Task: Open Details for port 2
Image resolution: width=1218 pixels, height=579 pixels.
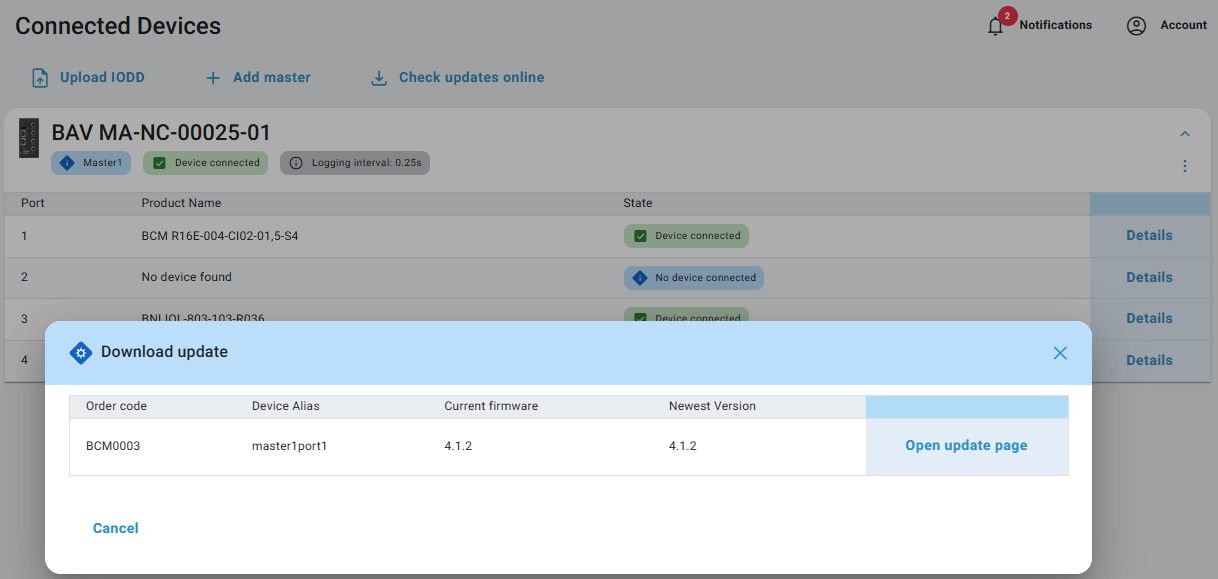Action: point(1149,277)
